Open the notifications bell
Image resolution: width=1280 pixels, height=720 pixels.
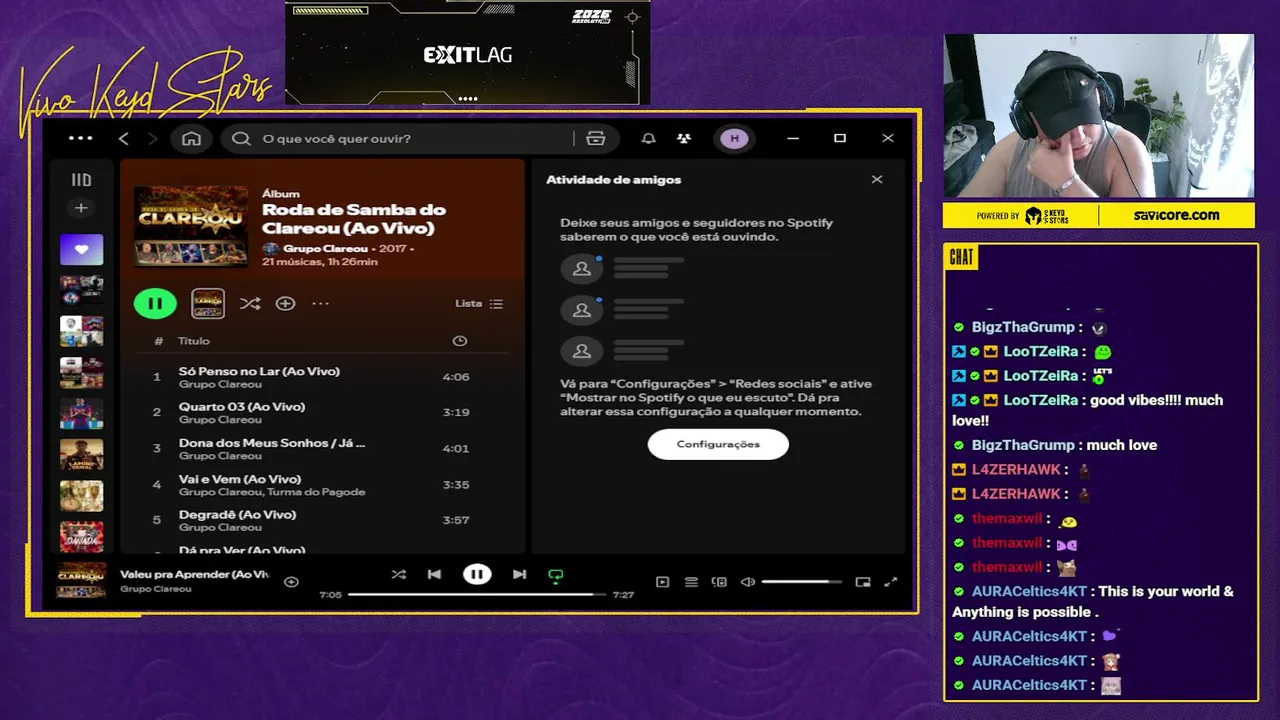(648, 138)
